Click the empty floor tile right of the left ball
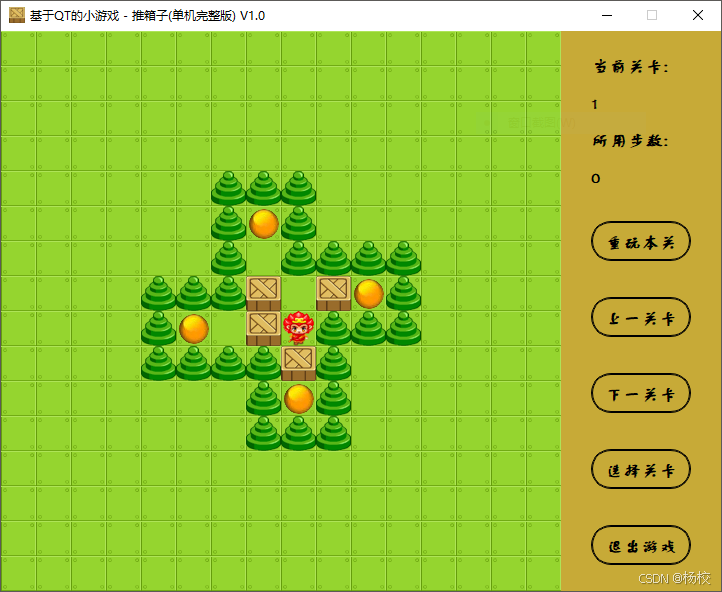Screen dimensions: 722x592 point(228,328)
